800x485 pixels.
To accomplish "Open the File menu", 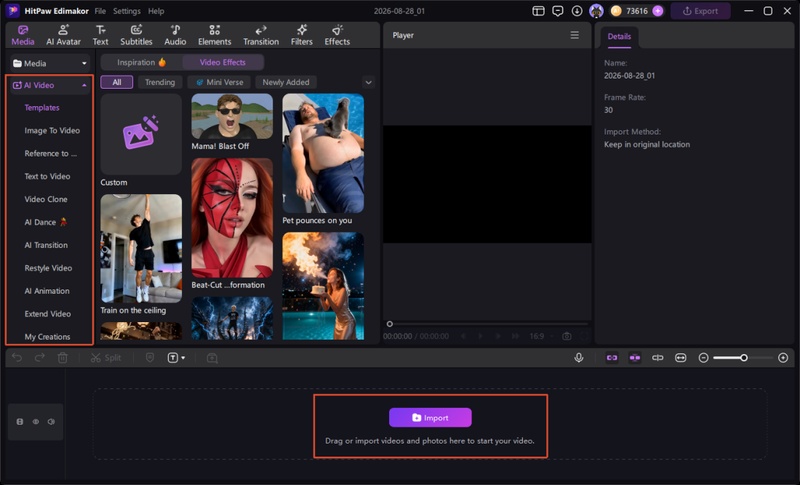I will (x=100, y=11).
